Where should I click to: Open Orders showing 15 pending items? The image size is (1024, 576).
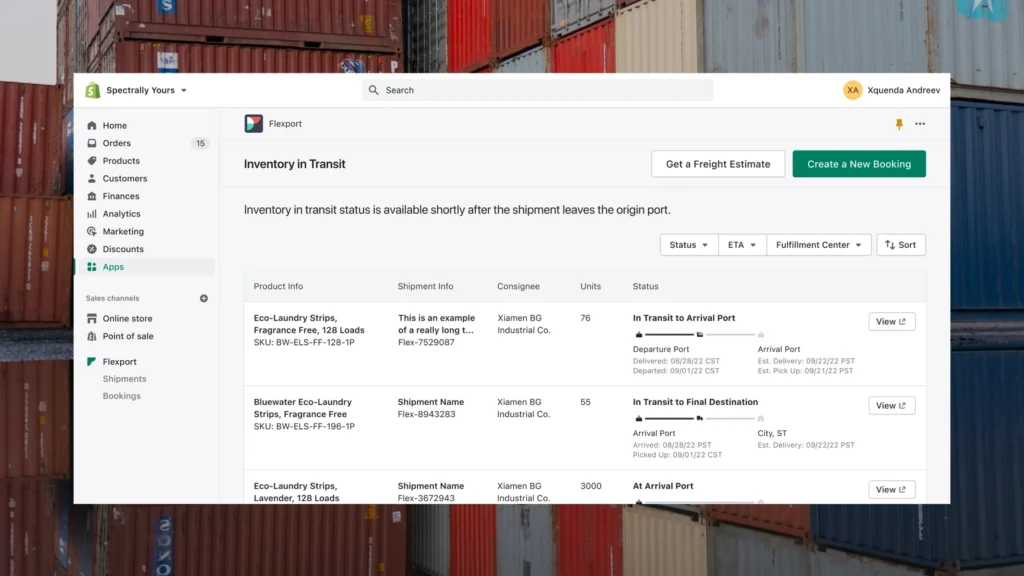[x=118, y=143]
